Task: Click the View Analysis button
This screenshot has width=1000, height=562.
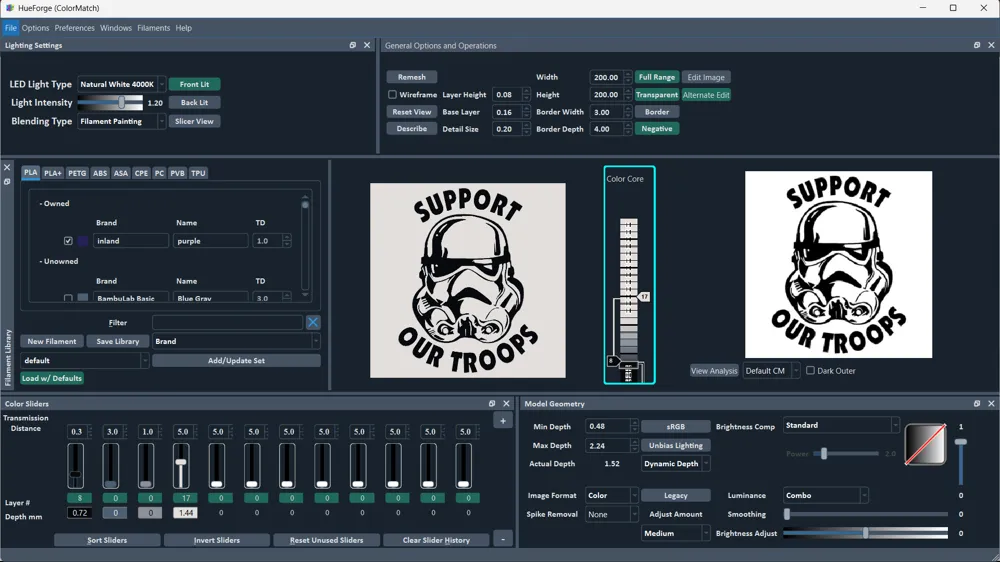Action: coord(714,371)
